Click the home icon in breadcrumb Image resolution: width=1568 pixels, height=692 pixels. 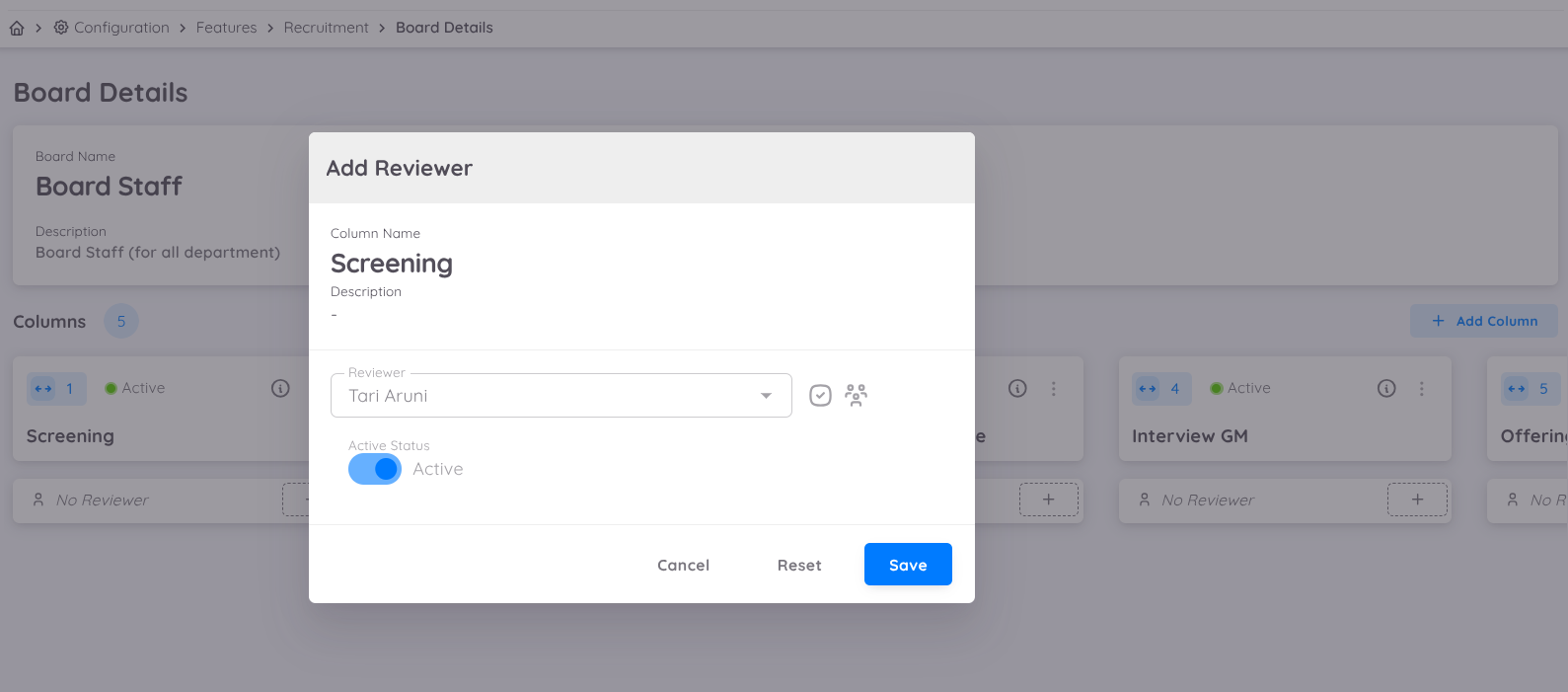[17, 28]
